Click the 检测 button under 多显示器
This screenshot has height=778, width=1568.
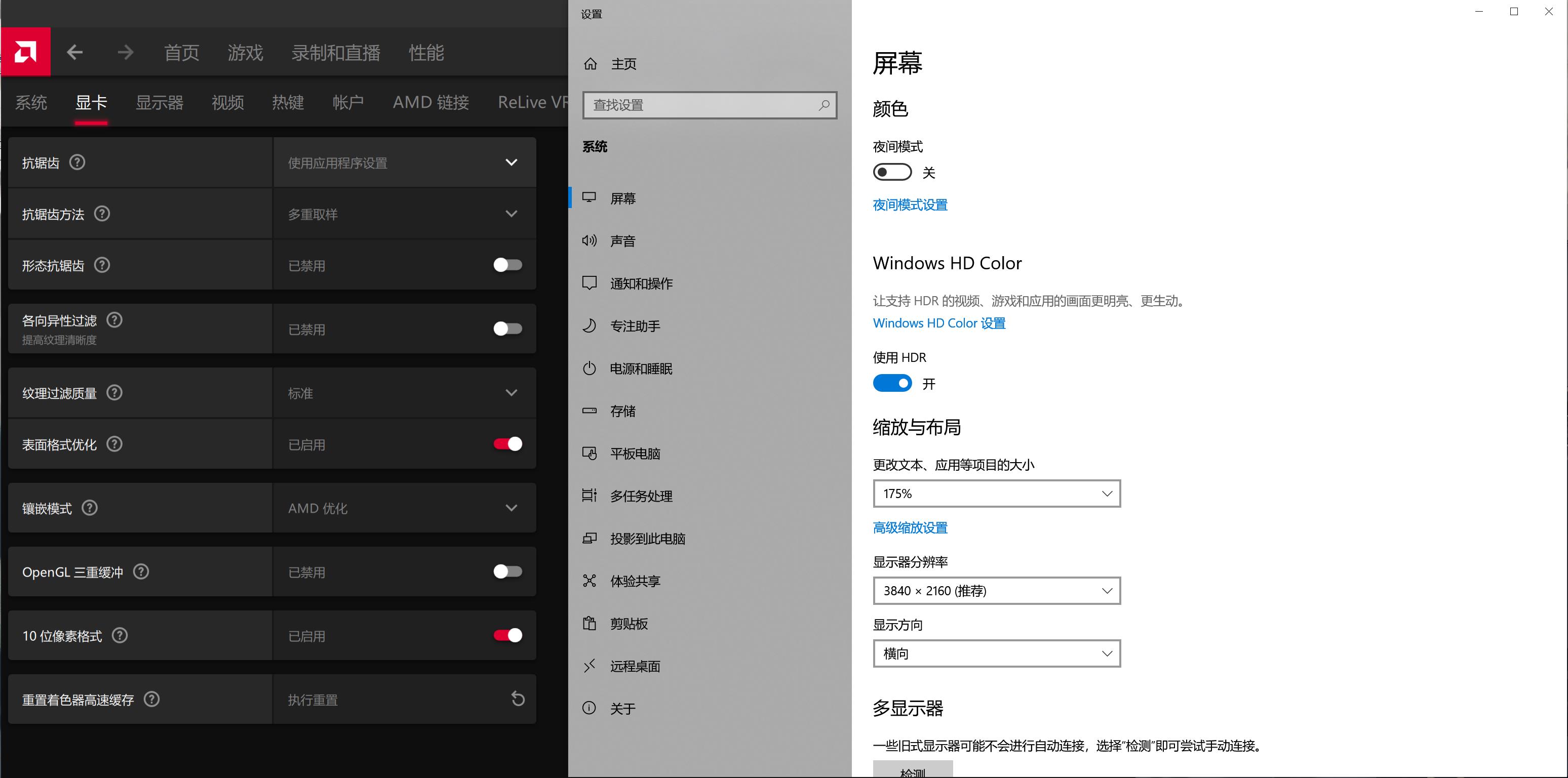[913, 769]
